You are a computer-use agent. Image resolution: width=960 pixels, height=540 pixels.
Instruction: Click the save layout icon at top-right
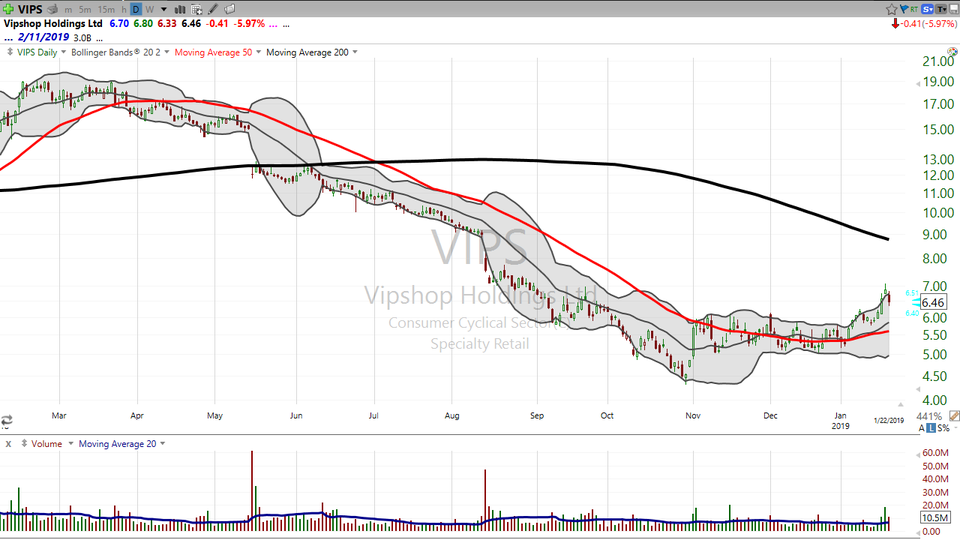(954, 9)
